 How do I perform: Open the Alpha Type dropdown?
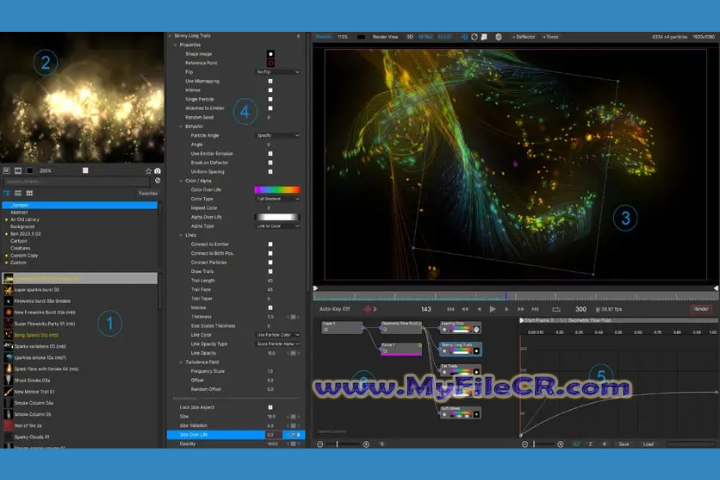click(278, 226)
